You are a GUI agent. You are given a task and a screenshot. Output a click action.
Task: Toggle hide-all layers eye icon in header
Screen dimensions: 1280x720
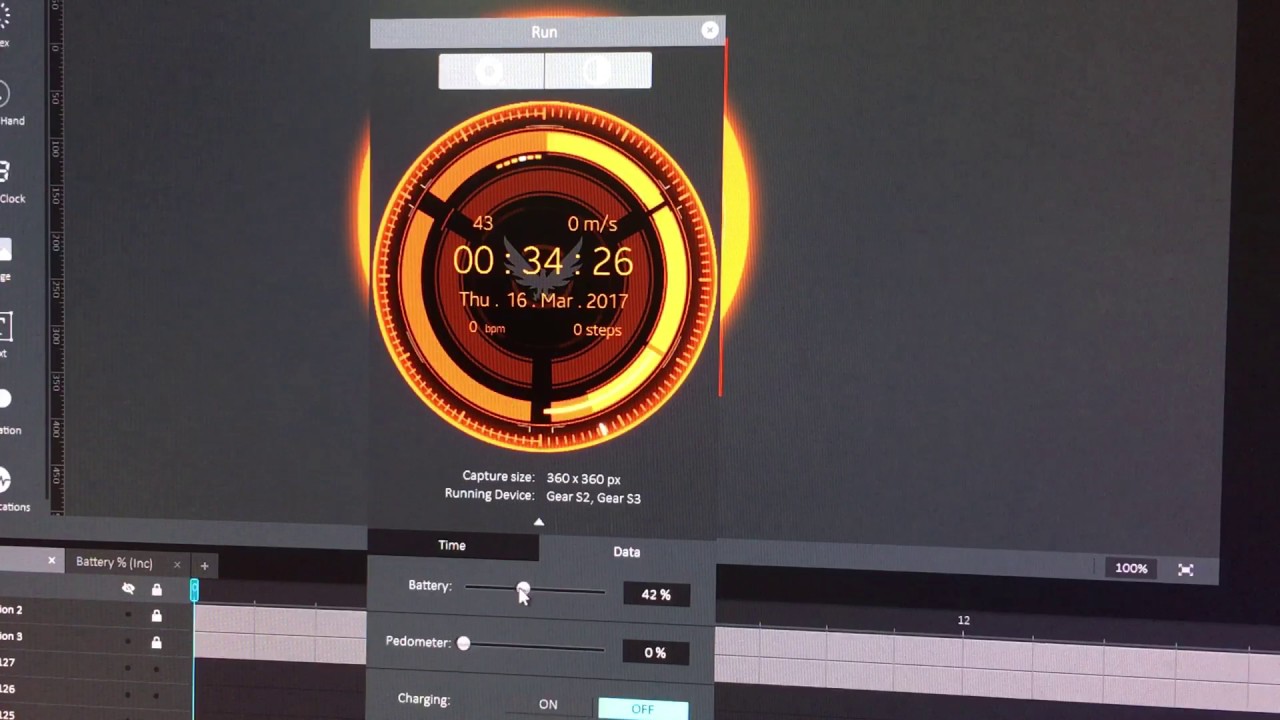[x=128, y=589]
